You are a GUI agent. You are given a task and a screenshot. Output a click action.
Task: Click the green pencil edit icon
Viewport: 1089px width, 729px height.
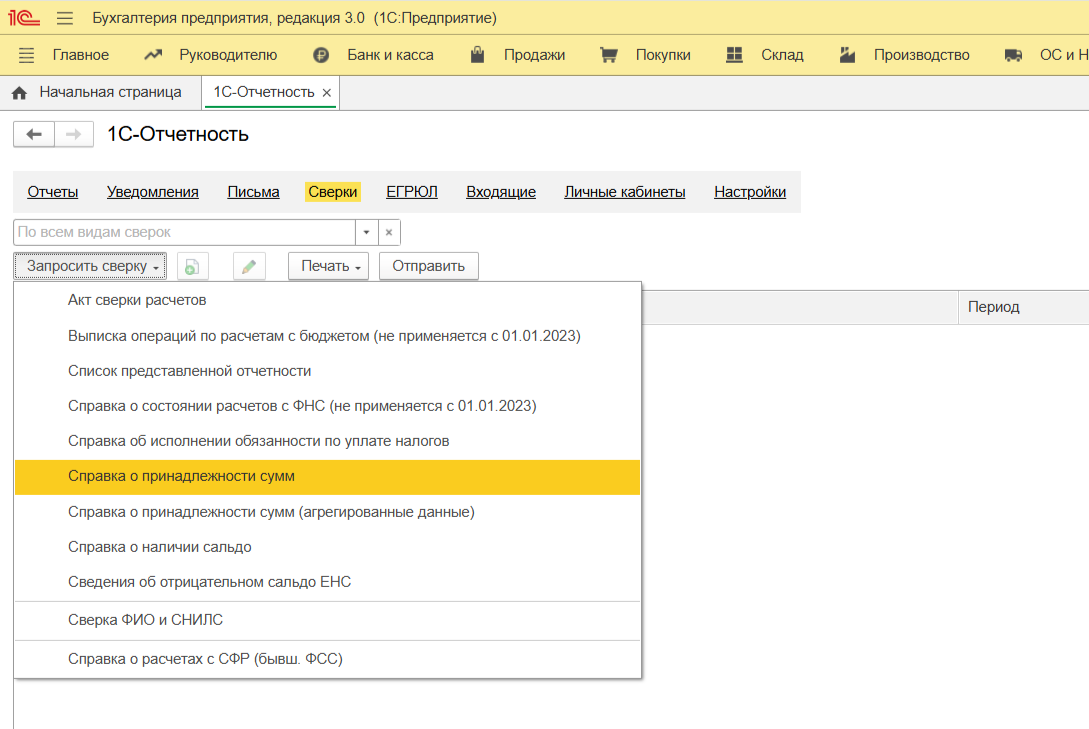pos(248,266)
